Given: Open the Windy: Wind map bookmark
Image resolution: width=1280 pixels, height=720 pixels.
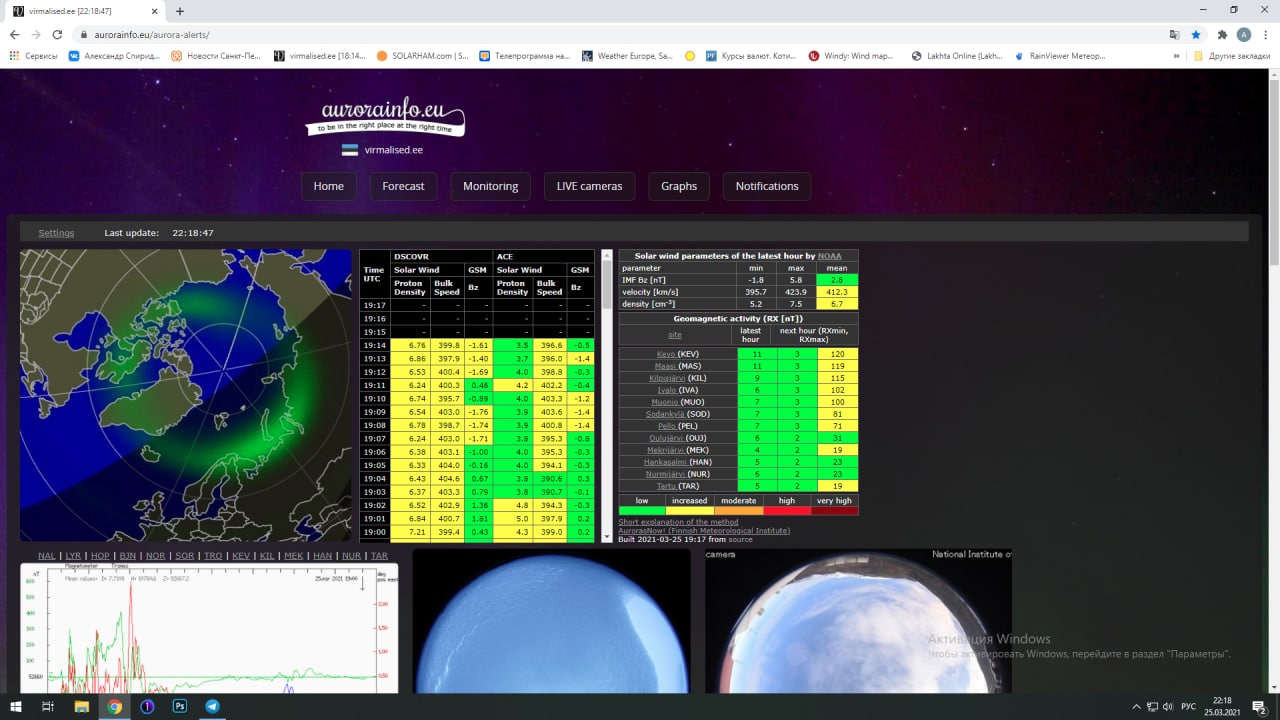Looking at the screenshot, I should (853, 56).
